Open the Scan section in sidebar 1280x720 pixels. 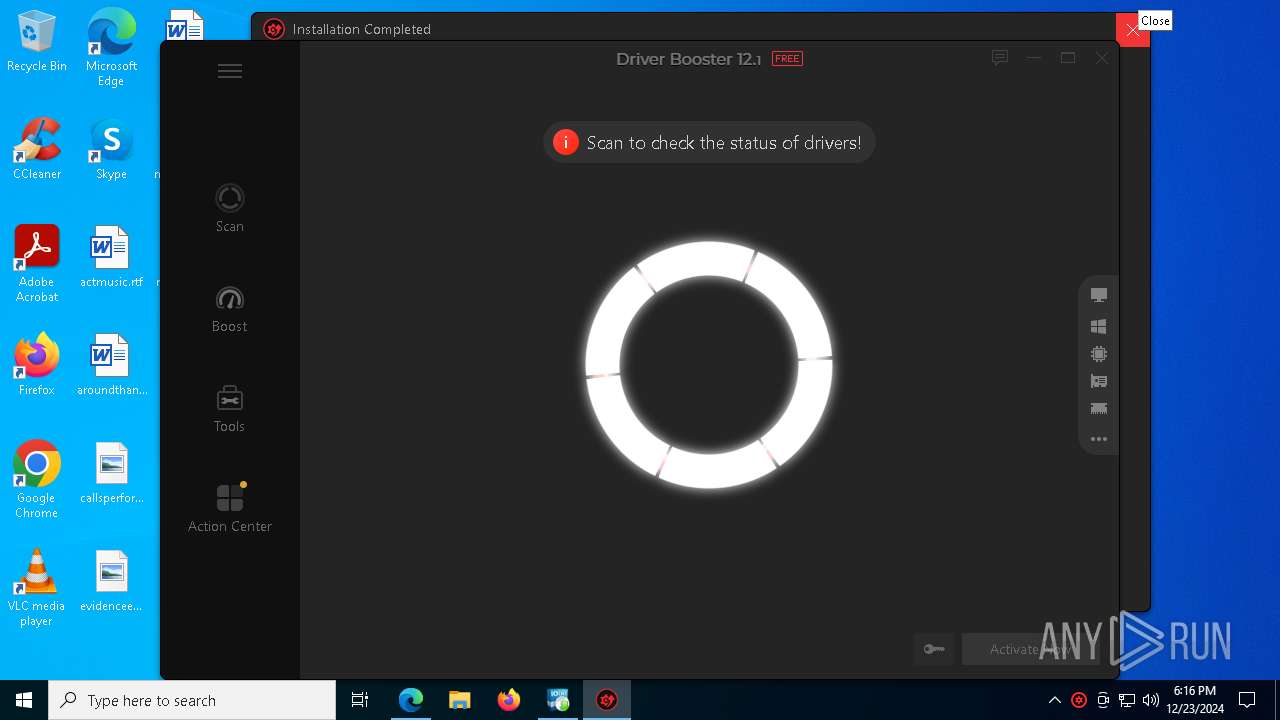230,208
